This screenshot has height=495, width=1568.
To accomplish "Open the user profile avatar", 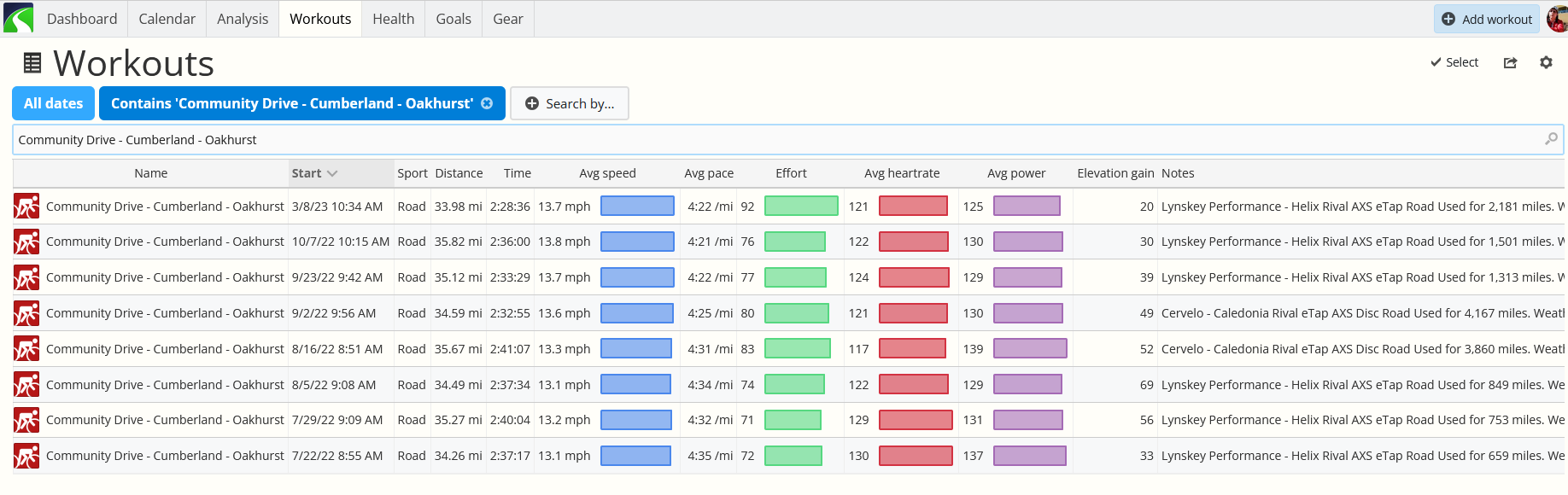I will [1557, 19].
